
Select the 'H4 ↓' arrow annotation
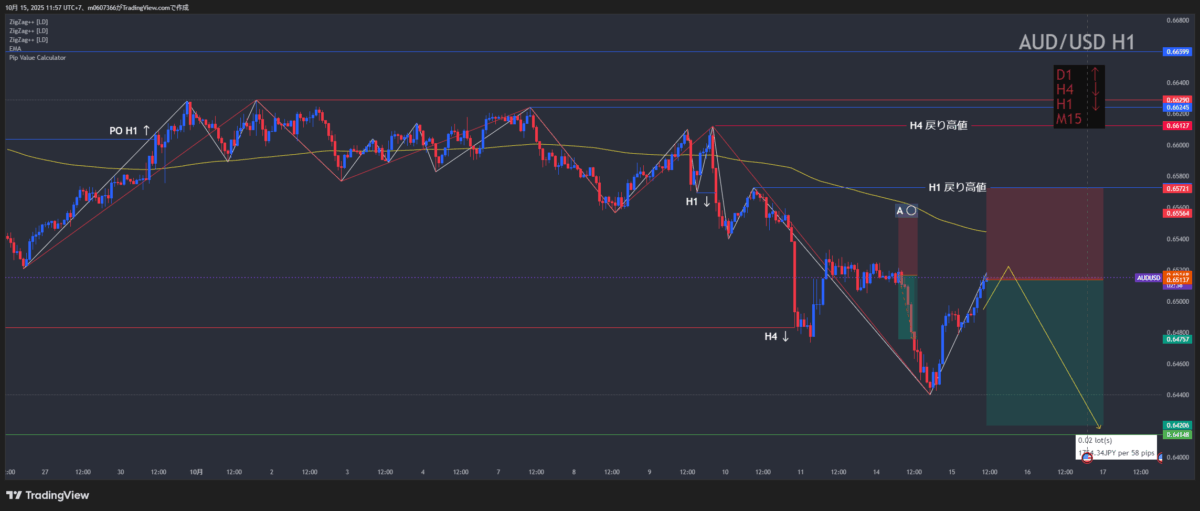(777, 337)
